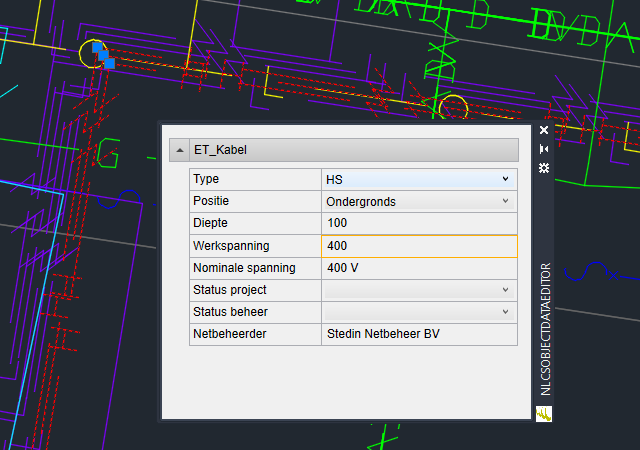Select the ET_Kabel header label
Viewport: 640px width, 450px height.
(x=220, y=150)
